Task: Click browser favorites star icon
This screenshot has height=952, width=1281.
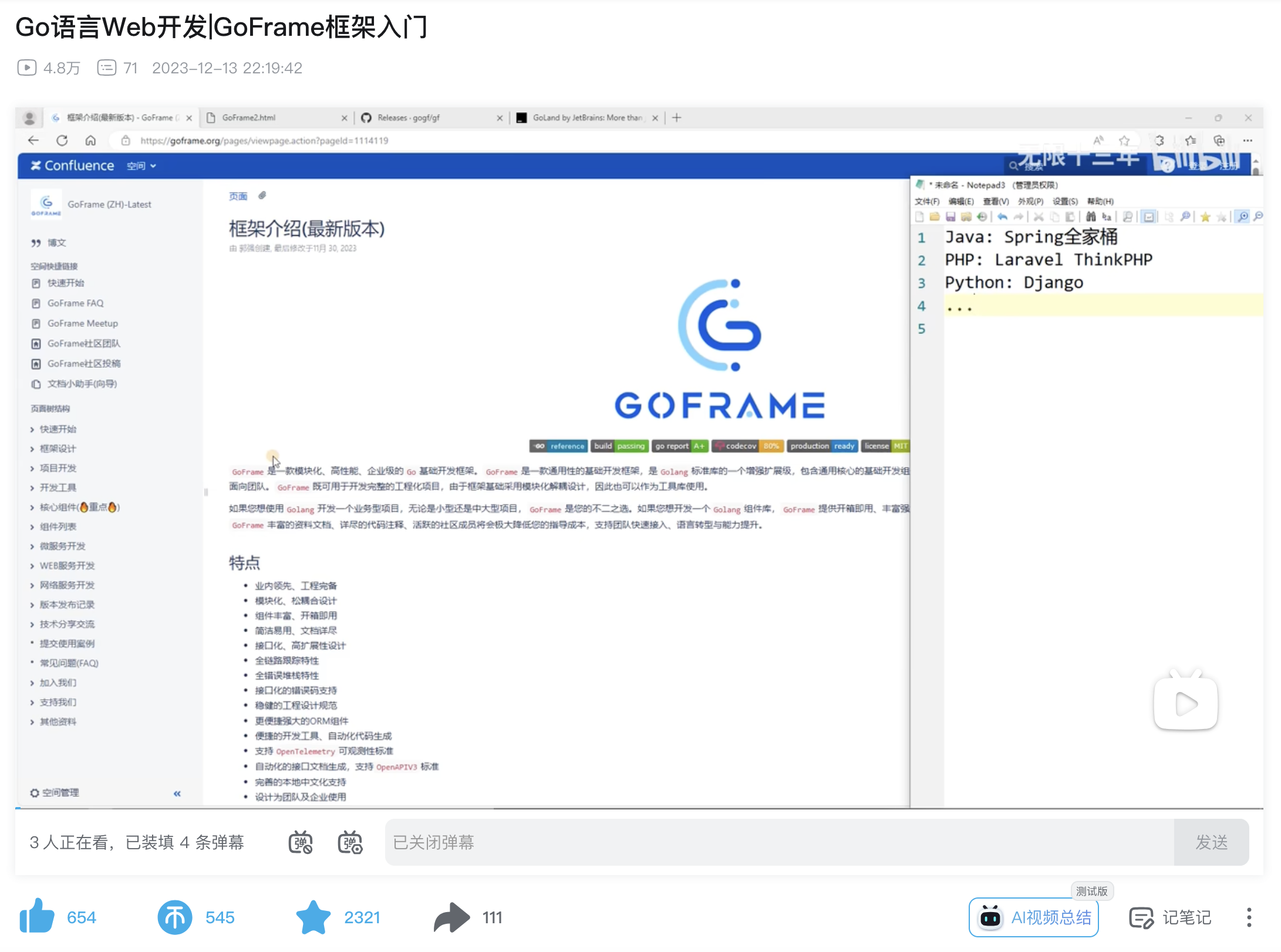Action: tap(1124, 140)
